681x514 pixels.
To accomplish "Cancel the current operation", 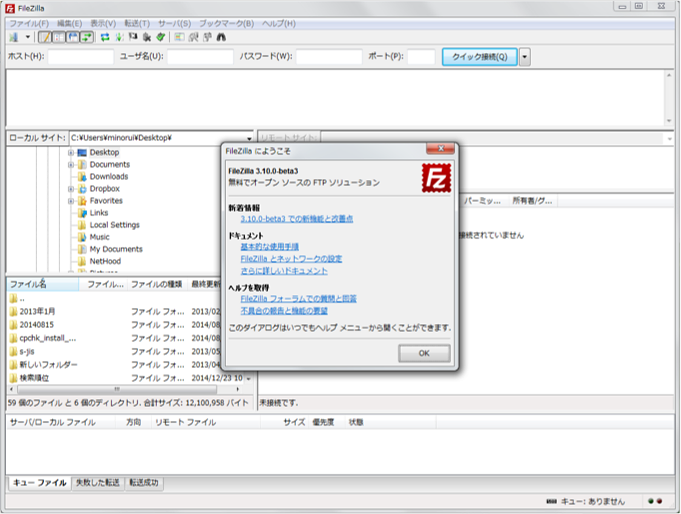I will 133,37.
